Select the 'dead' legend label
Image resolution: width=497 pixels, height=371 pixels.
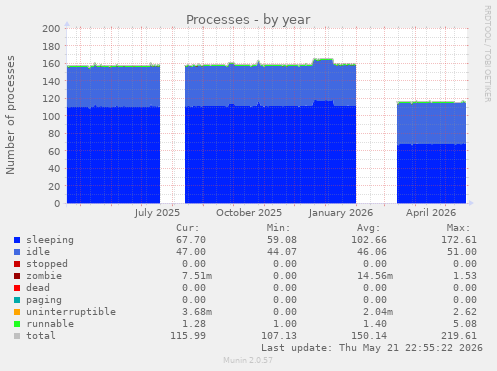[38, 288]
